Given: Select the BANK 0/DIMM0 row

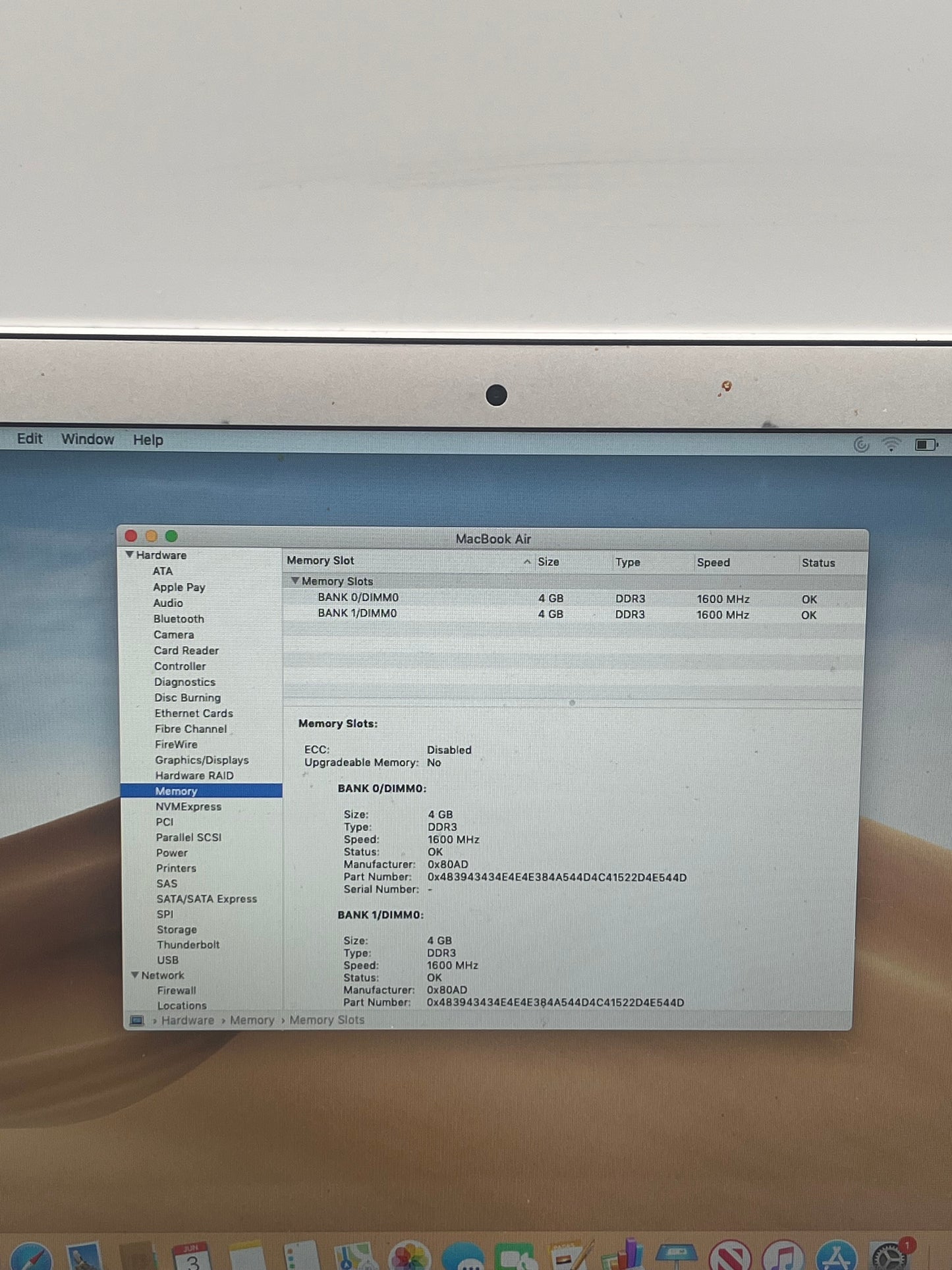Looking at the screenshot, I should coord(573,598).
